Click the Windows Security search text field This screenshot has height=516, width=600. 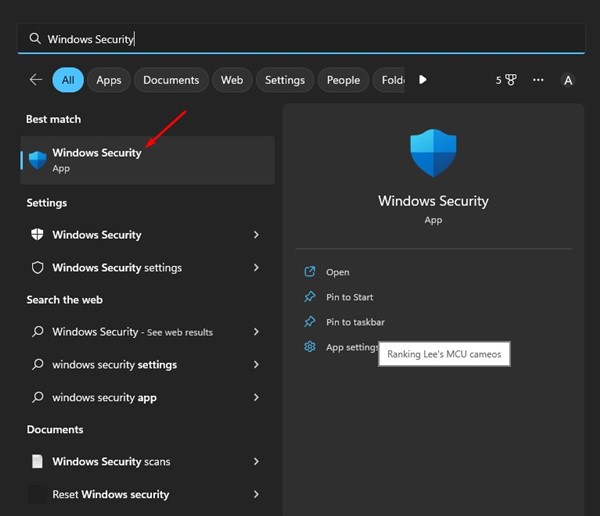coord(301,39)
